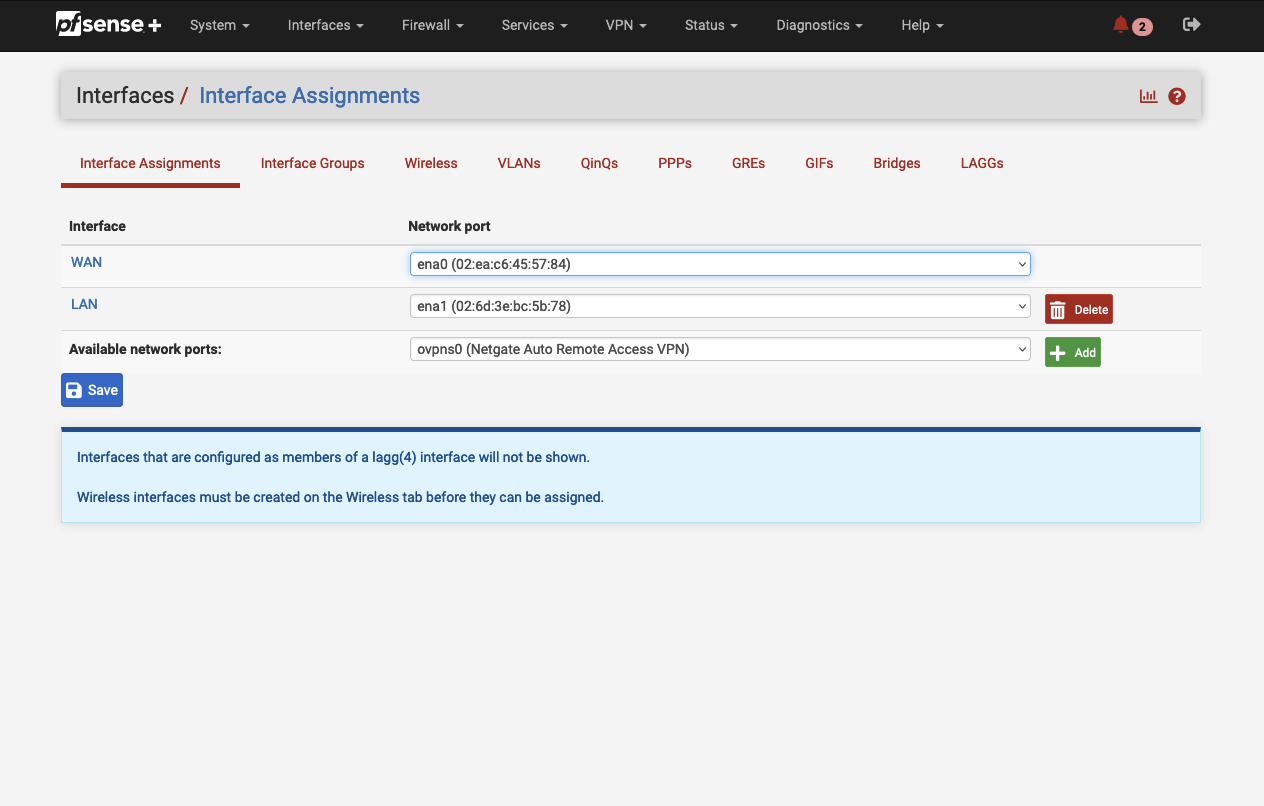1264x806 pixels.
Task: Click the trash icon to delete LAN
Action: point(1060,308)
